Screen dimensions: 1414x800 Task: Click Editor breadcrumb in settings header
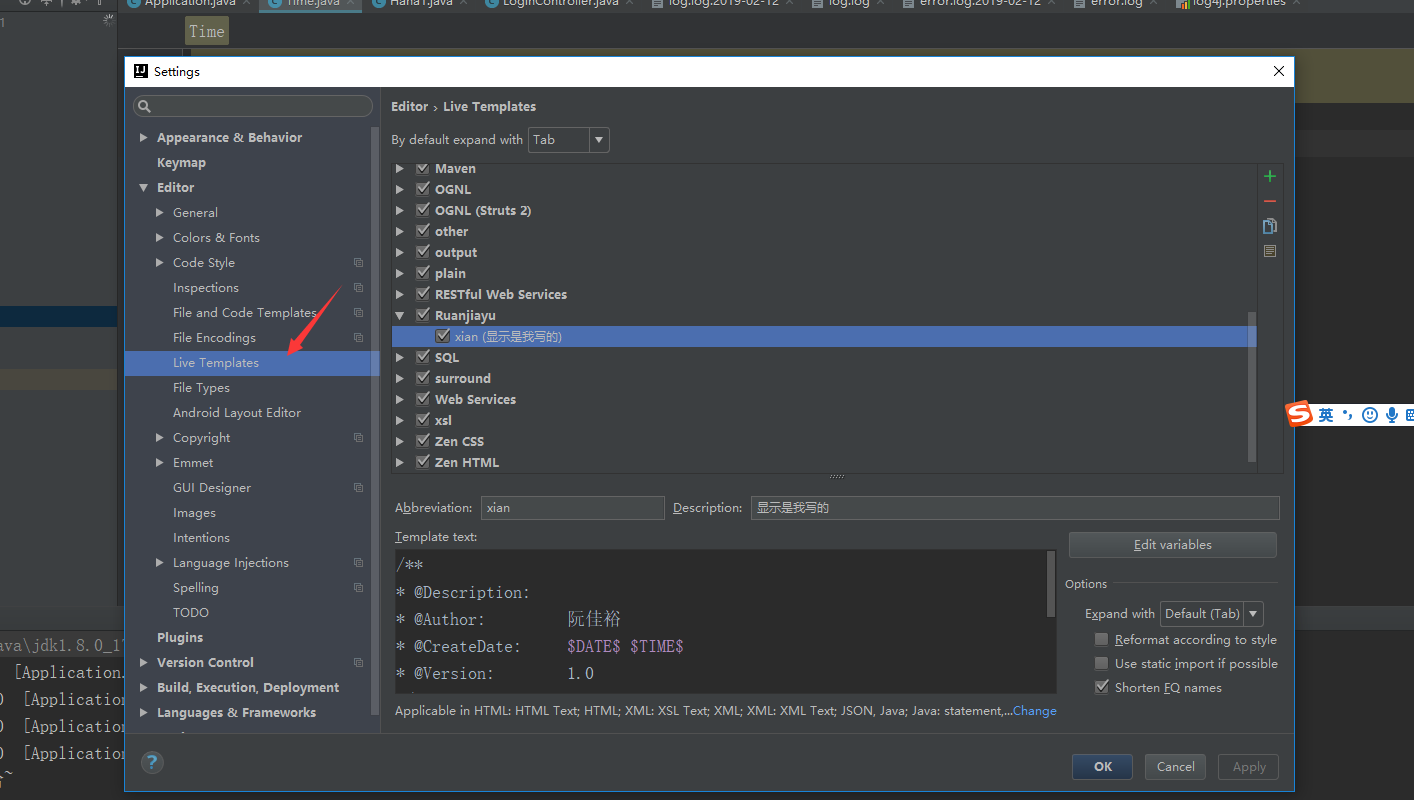tap(409, 106)
